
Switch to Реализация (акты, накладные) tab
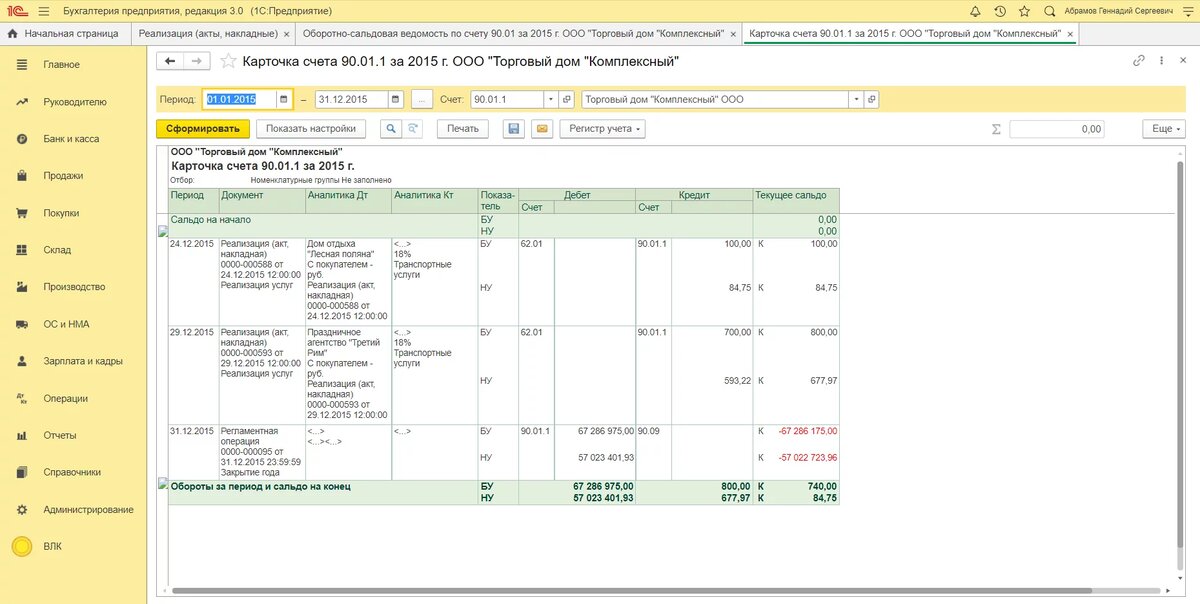(x=207, y=33)
